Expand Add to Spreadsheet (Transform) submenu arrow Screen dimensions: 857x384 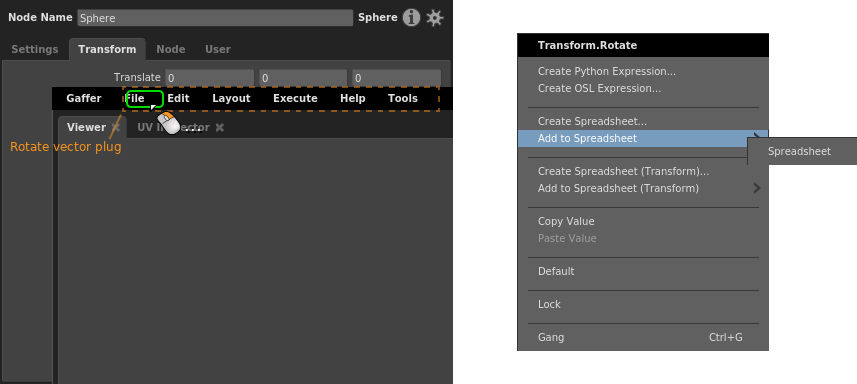click(x=757, y=188)
